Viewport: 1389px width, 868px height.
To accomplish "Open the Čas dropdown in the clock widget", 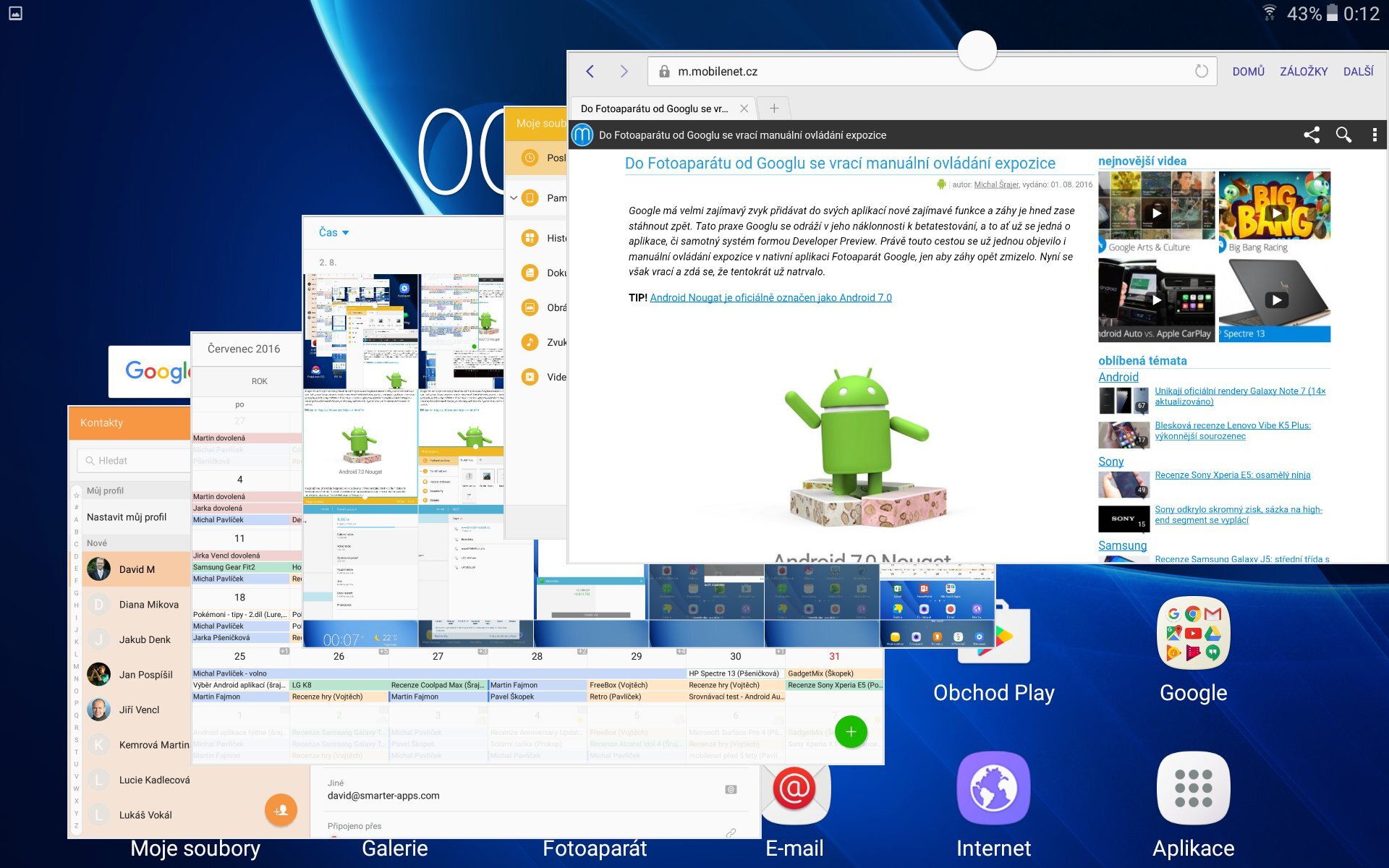I will 334,232.
